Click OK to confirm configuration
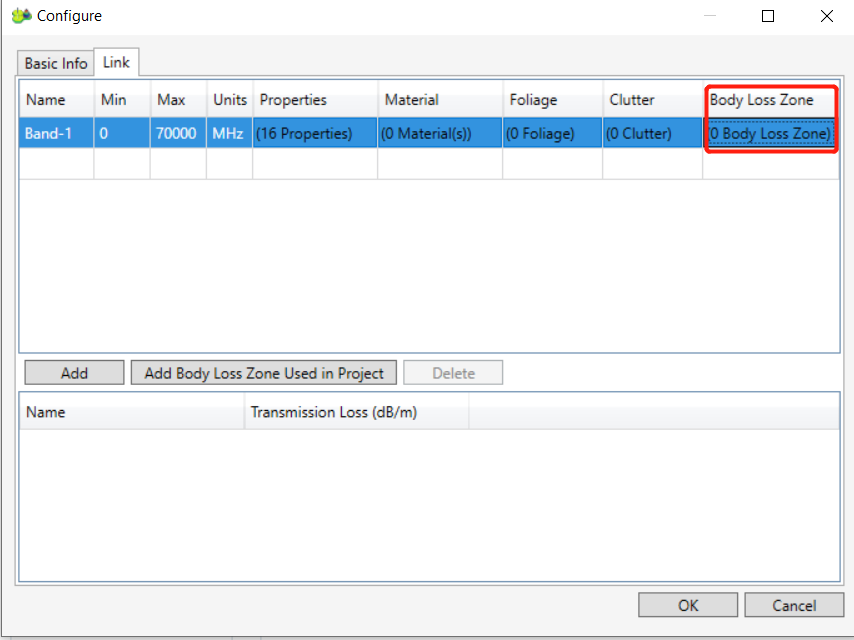The image size is (854, 640). [x=688, y=605]
